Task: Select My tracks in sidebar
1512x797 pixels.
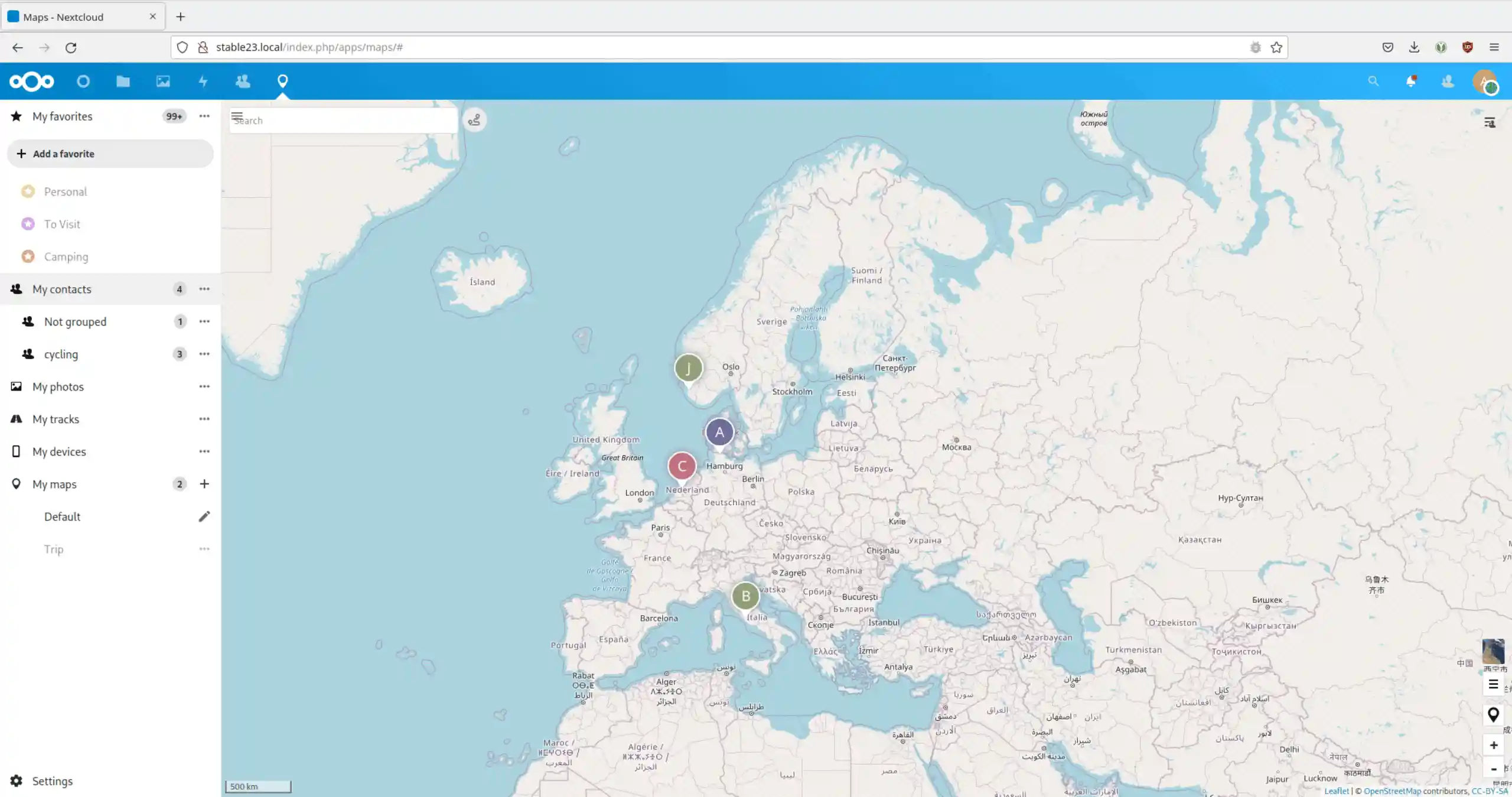Action: [x=56, y=419]
